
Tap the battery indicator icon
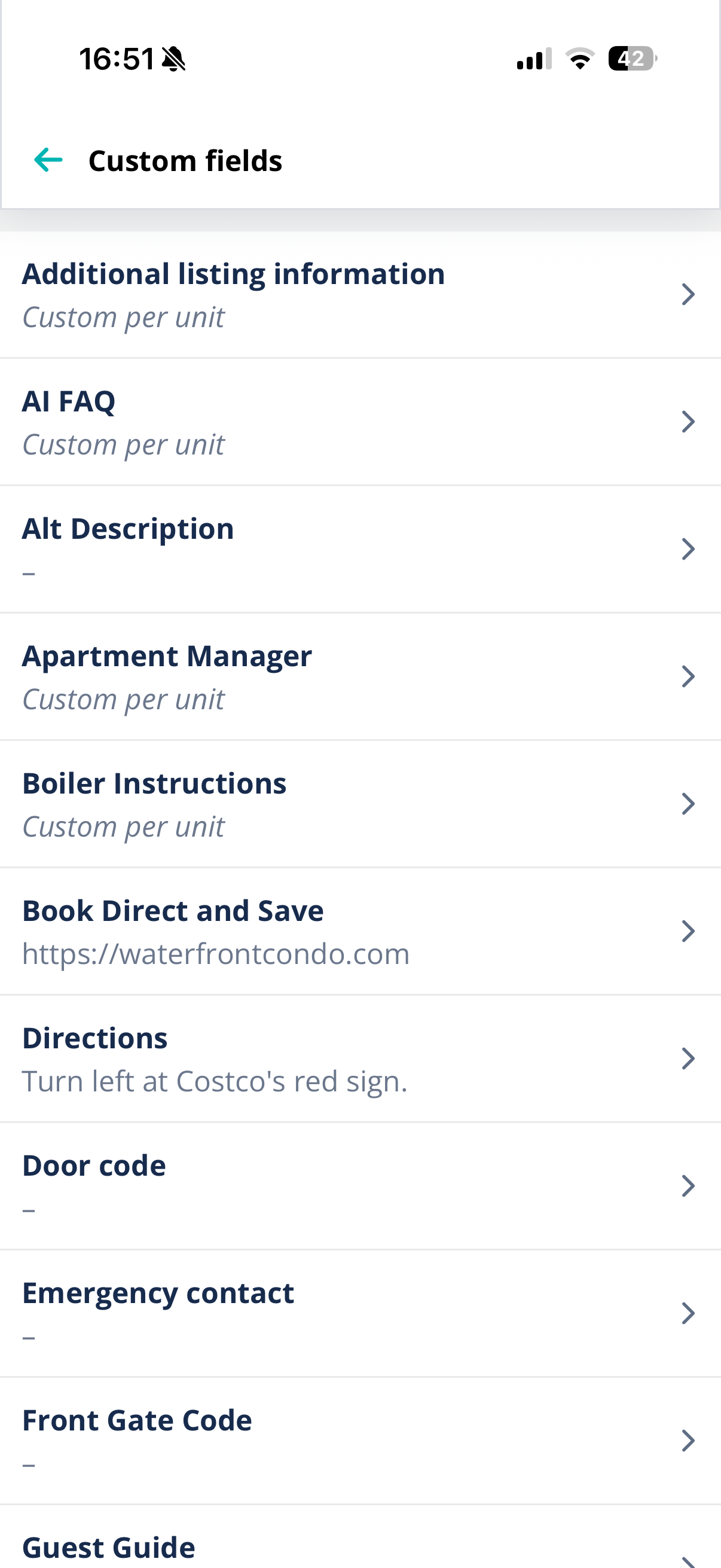[x=633, y=59]
